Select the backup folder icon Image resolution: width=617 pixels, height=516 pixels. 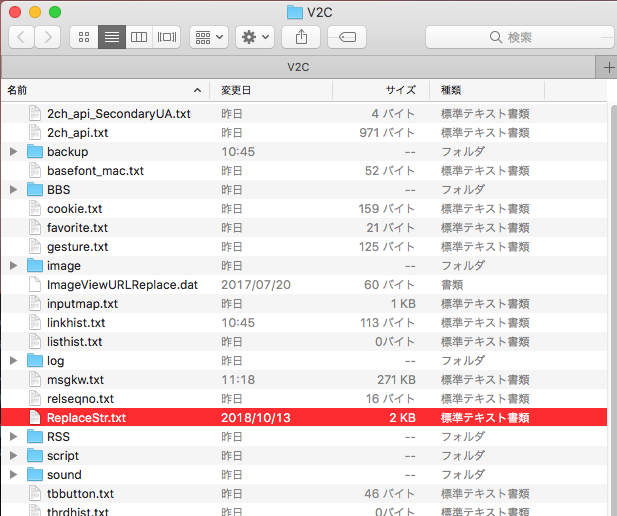pyautogui.click(x=35, y=152)
